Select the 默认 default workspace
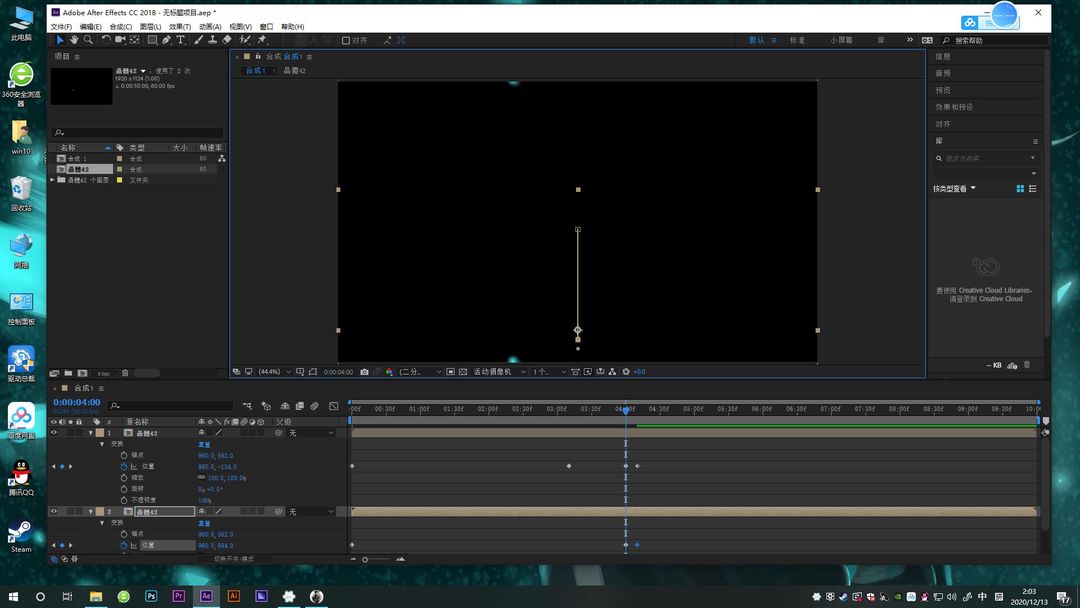 coord(756,41)
